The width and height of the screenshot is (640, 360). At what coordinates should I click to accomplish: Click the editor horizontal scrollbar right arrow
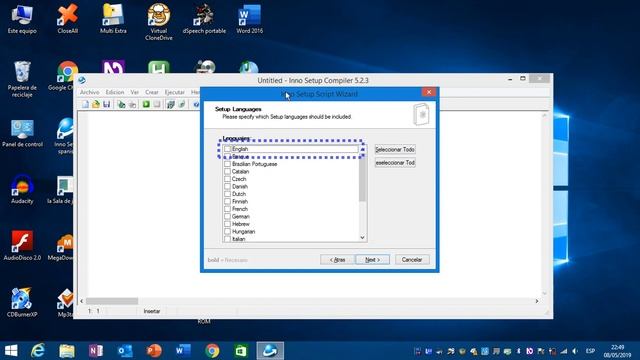[537, 301]
